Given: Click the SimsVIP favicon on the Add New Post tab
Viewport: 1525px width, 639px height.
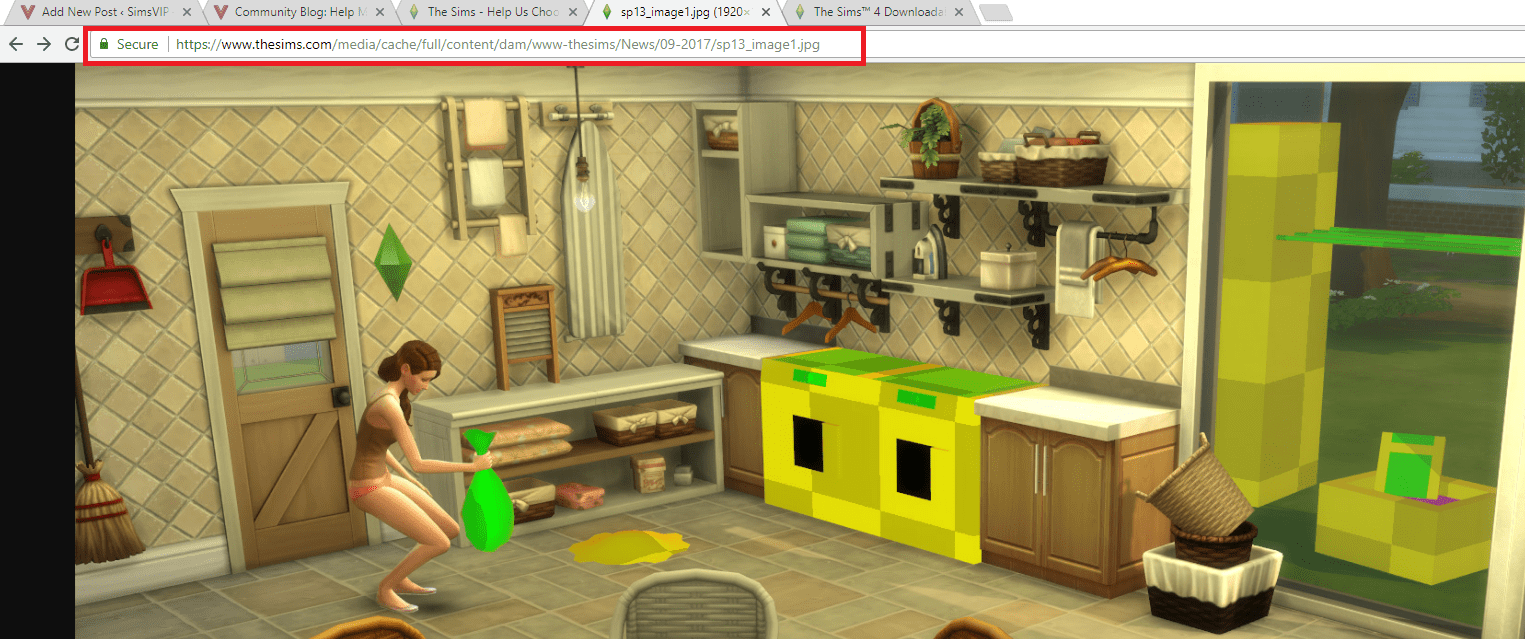Looking at the screenshot, I should tap(28, 13).
